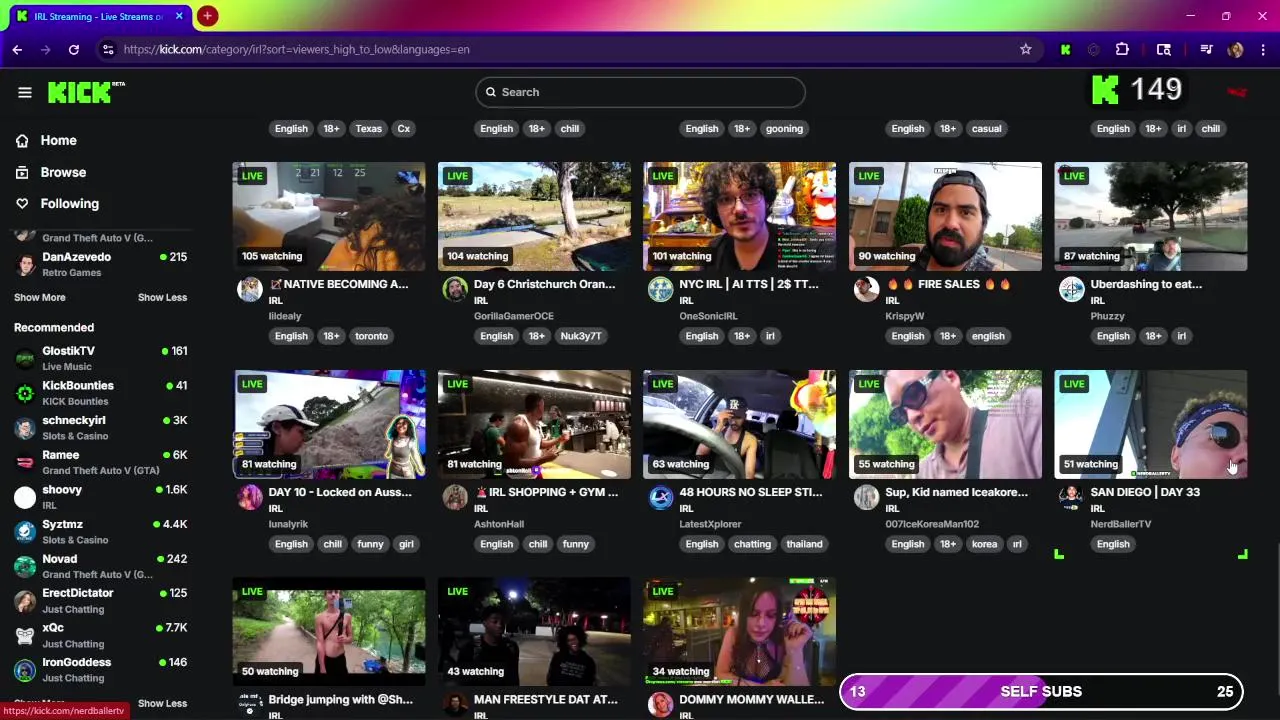Click GorillaGamerOCE streamer avatar
1280x720 pixels.
click(x=455, y=290)
